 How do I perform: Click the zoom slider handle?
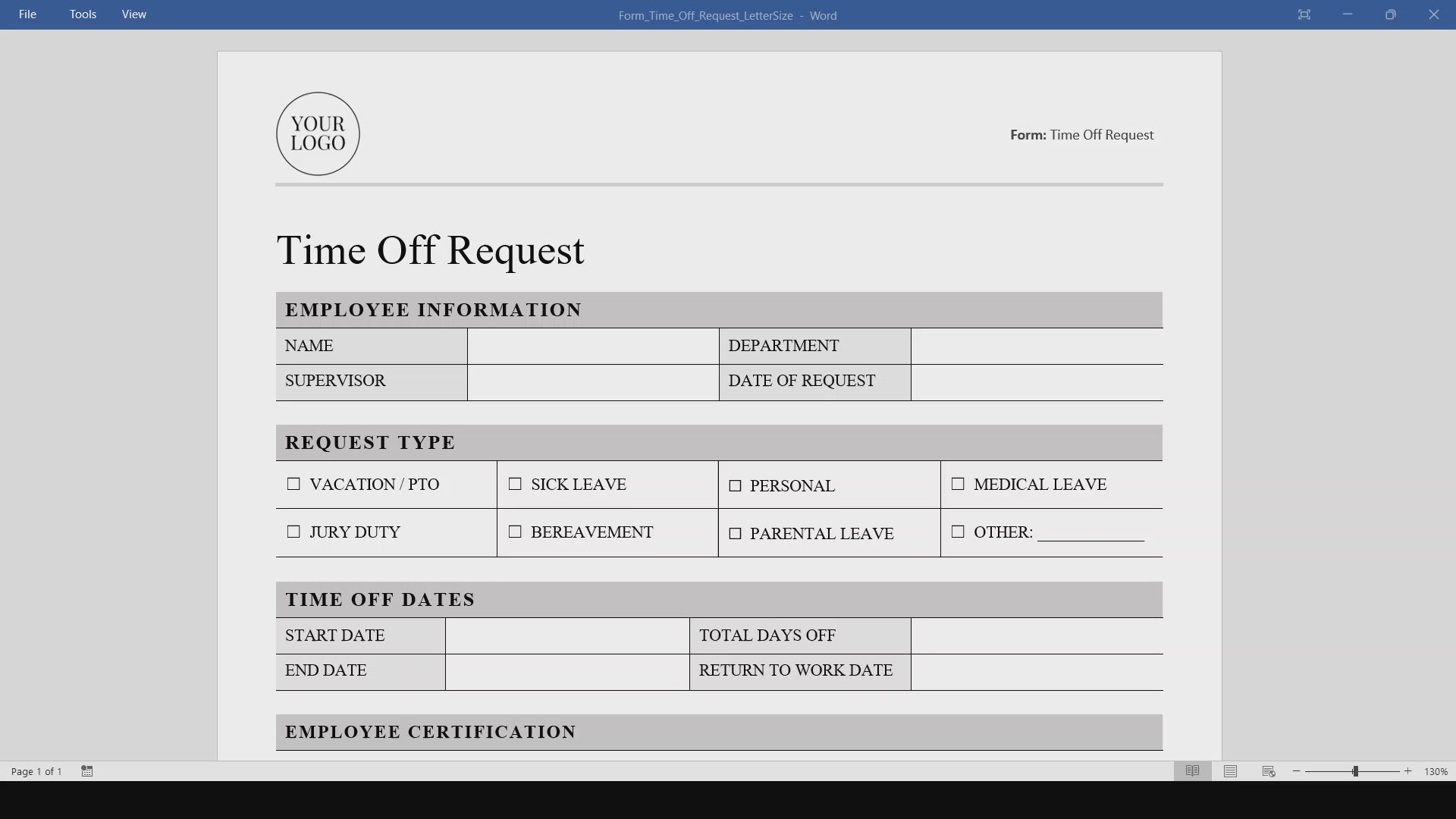[1355, 771]
